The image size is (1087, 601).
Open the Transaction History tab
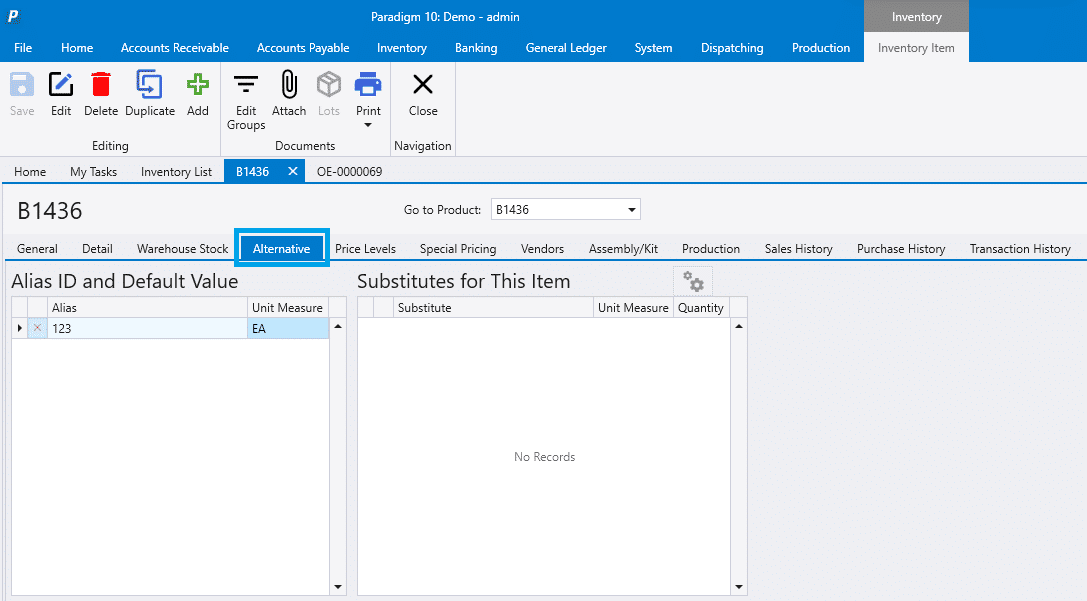(x=1020, y=249)
